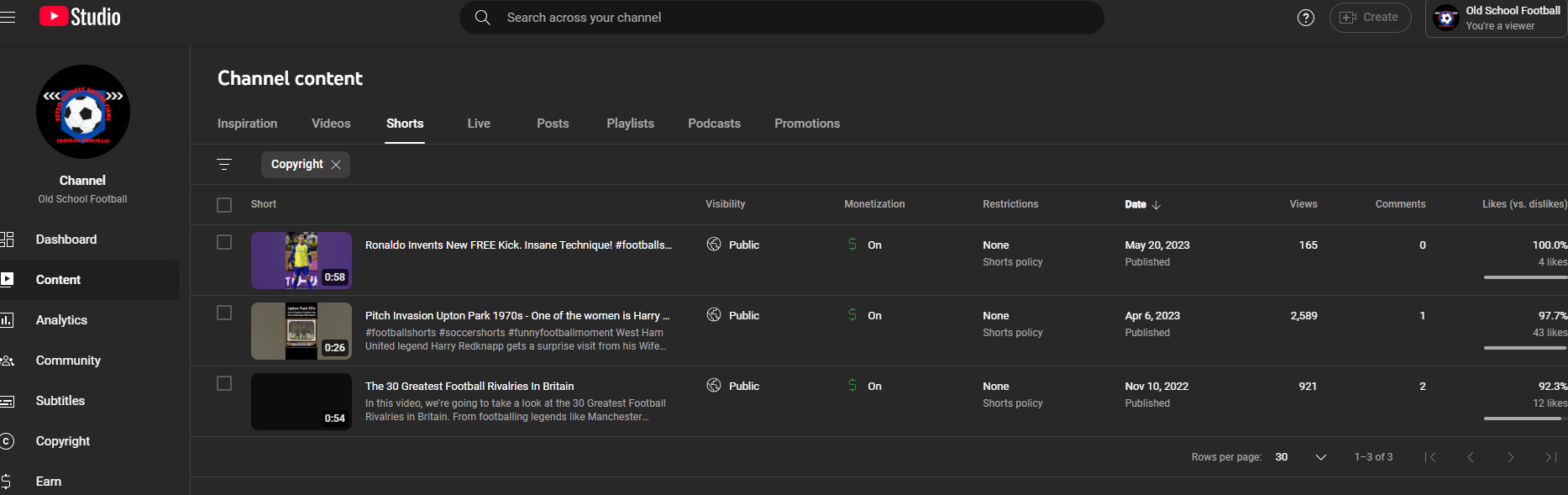1568x495 pixels.
Task: Click the Public globe icon for 30 Greatest Rivalries
Action: (x=714, y=386)
